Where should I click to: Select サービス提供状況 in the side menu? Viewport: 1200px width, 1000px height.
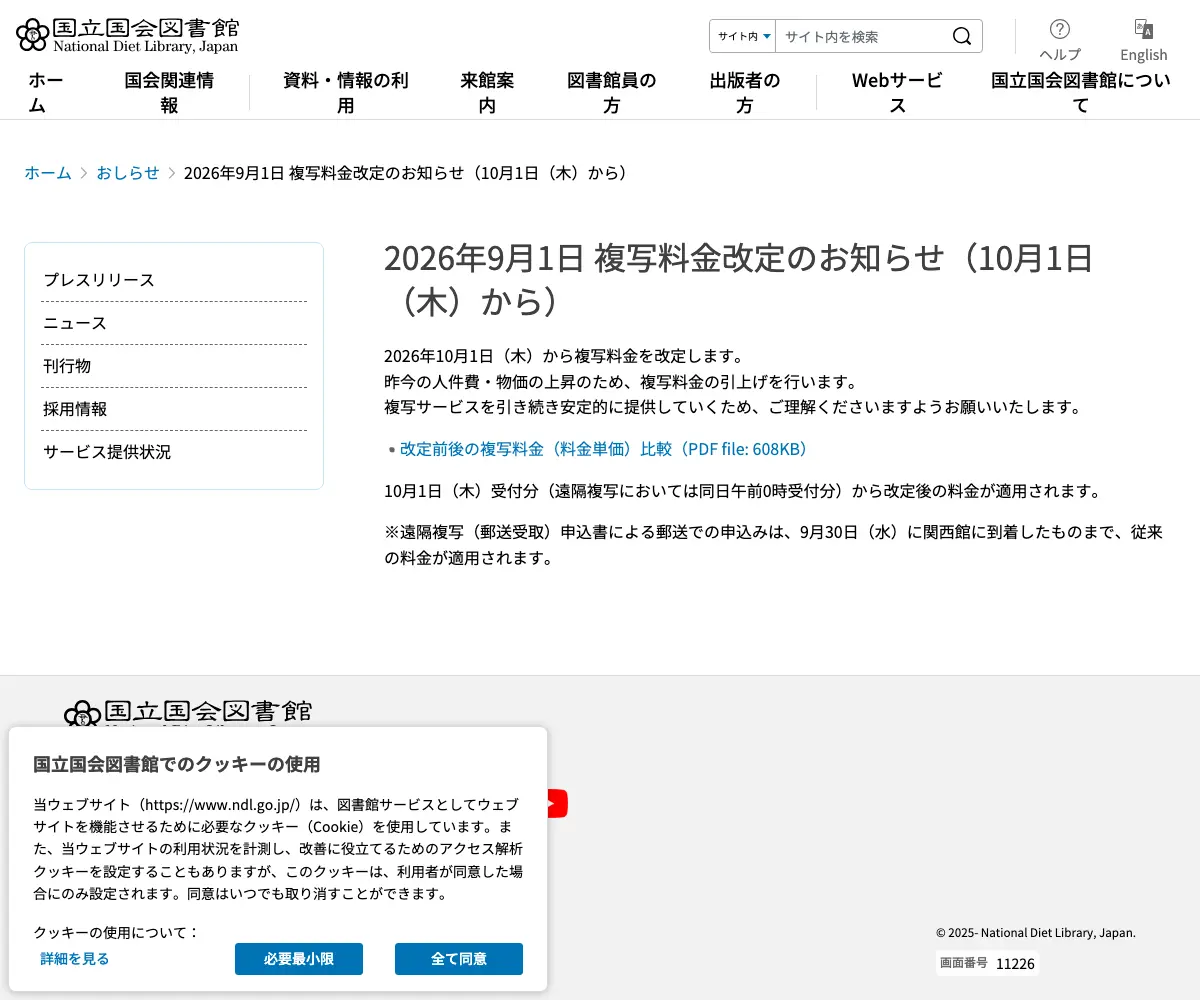(175, 452)
